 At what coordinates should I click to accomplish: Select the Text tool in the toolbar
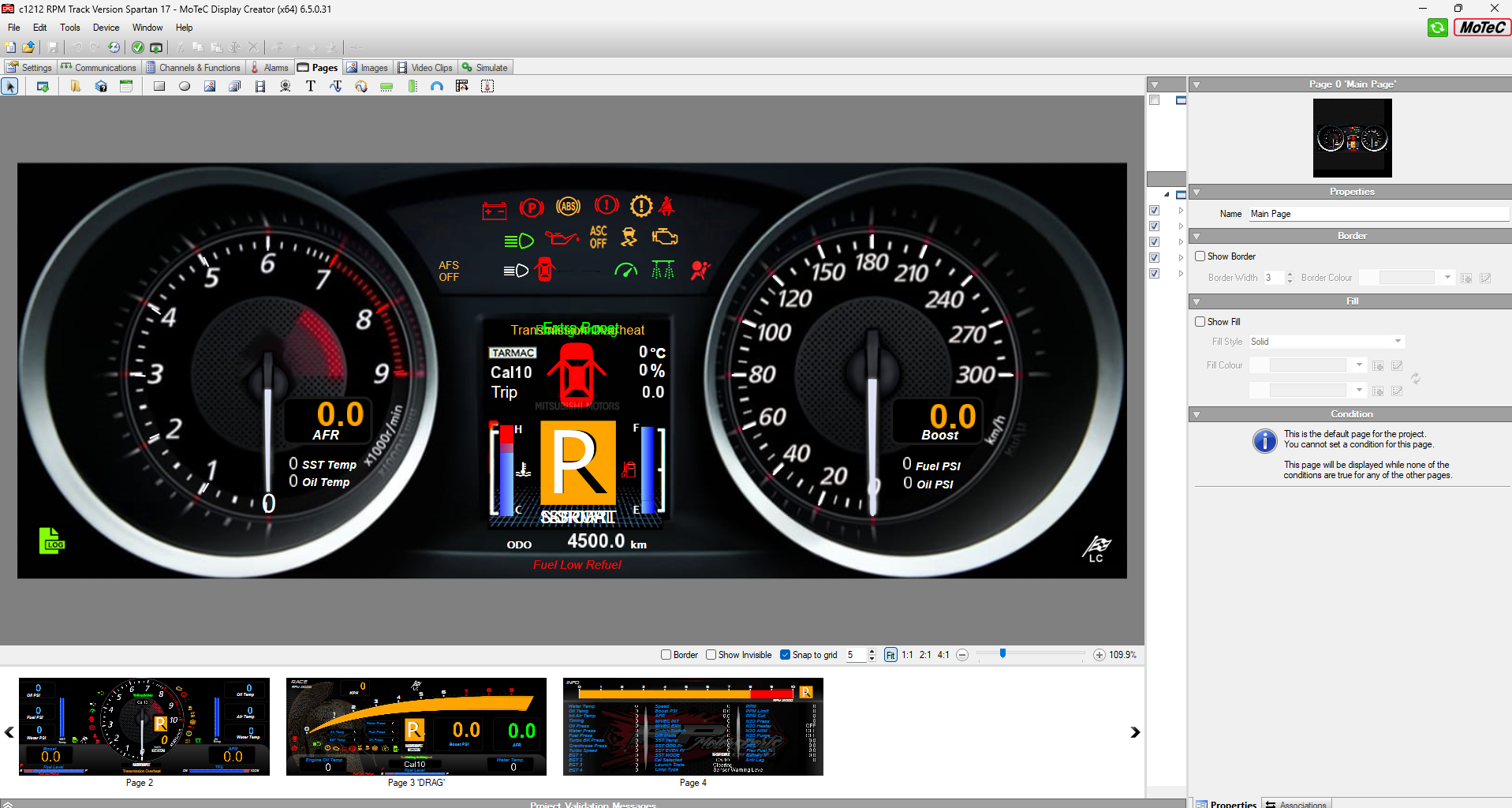(311, 86)
